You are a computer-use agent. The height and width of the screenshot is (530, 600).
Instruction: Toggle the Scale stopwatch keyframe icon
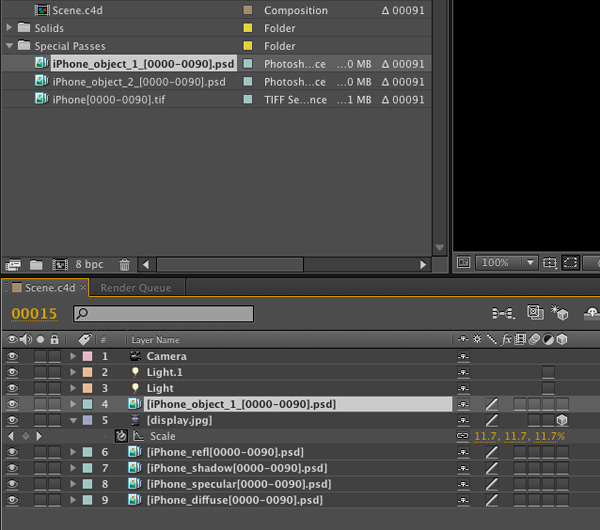121,436
